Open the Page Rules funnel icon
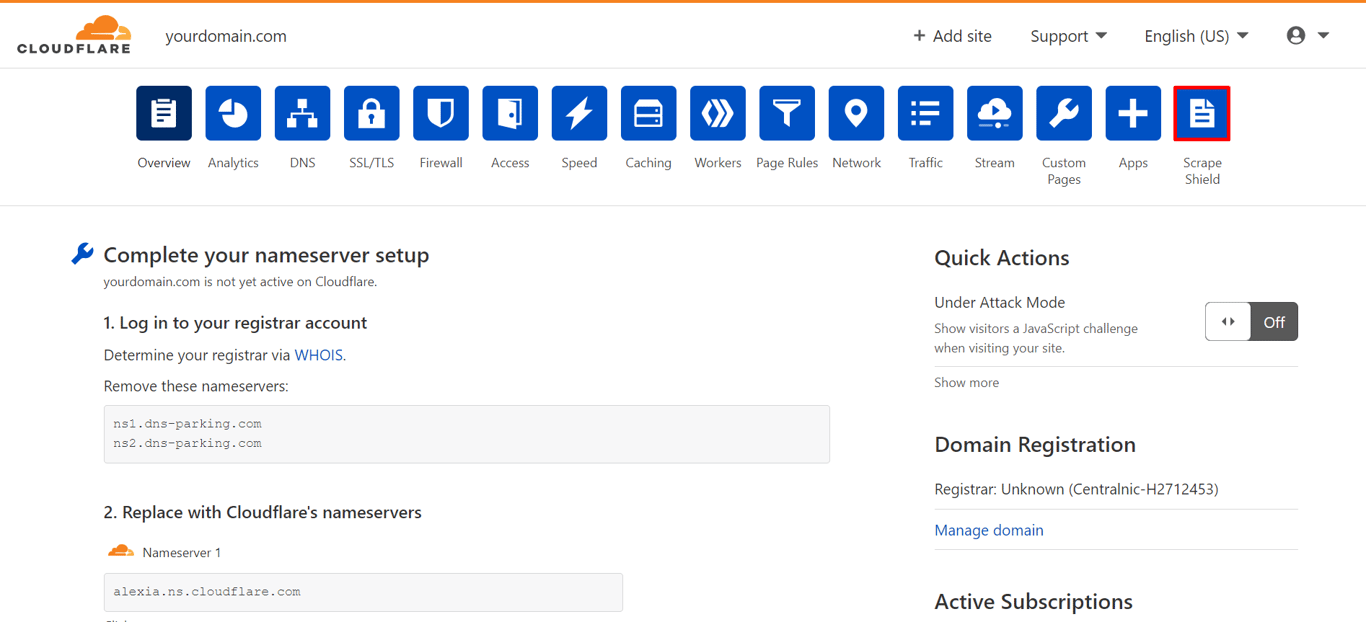This screenshot has width=1366, height=622. [x=786, y=113]
